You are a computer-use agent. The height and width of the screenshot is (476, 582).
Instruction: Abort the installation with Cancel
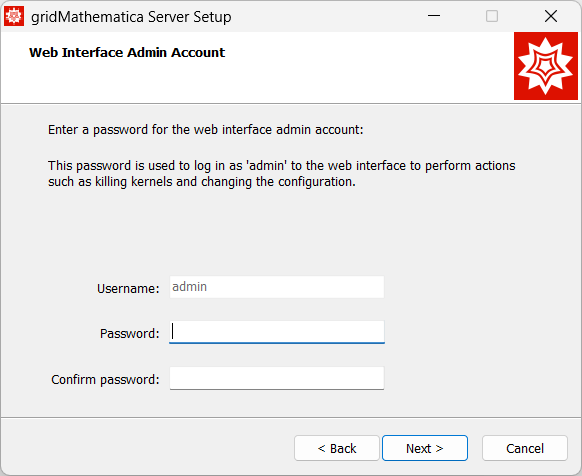(525, 448)
